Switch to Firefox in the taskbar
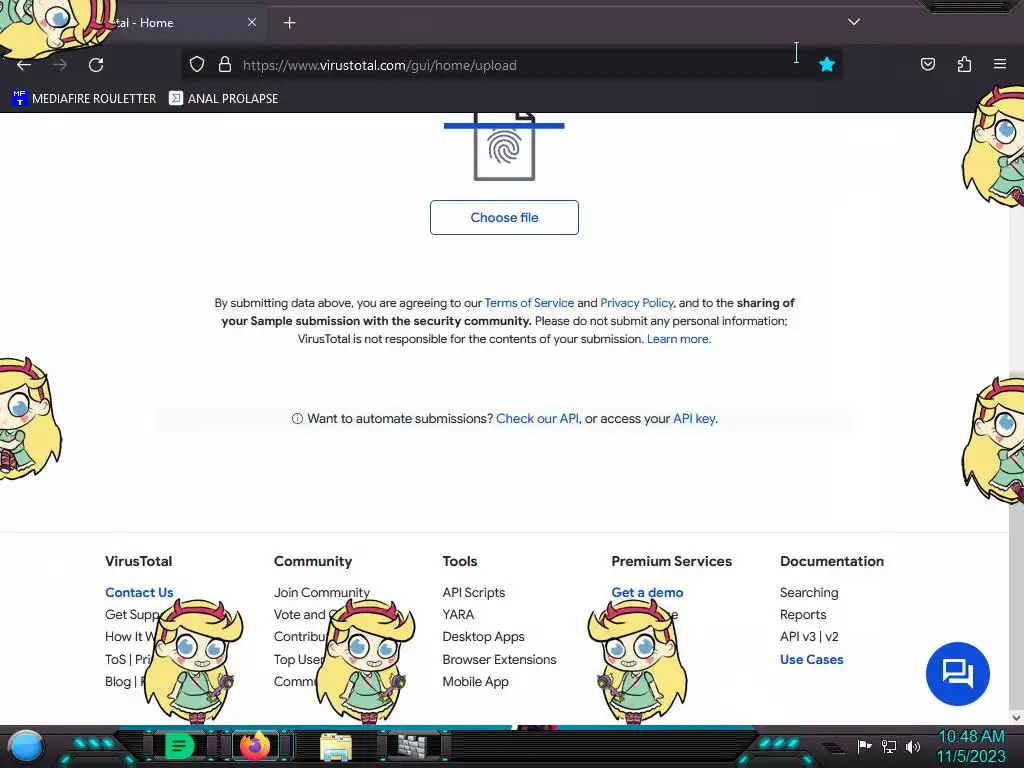1024x768 pixels. tap(255, 746)
